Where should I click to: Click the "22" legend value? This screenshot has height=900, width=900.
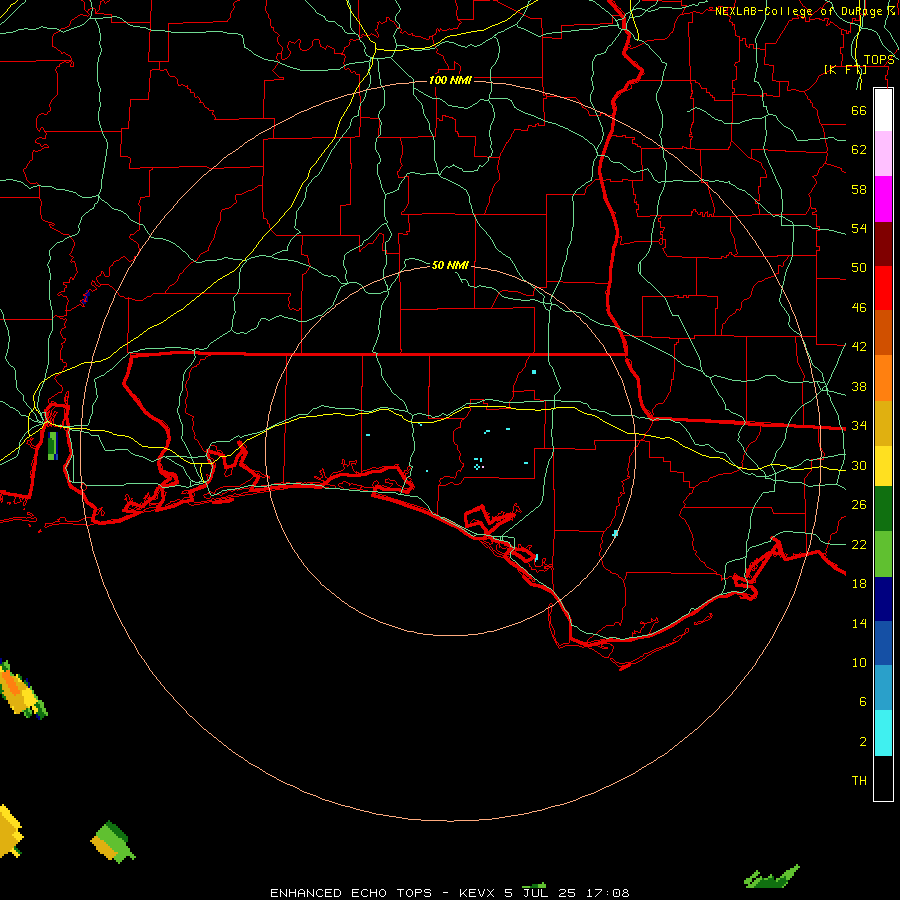tap(859, 545)
